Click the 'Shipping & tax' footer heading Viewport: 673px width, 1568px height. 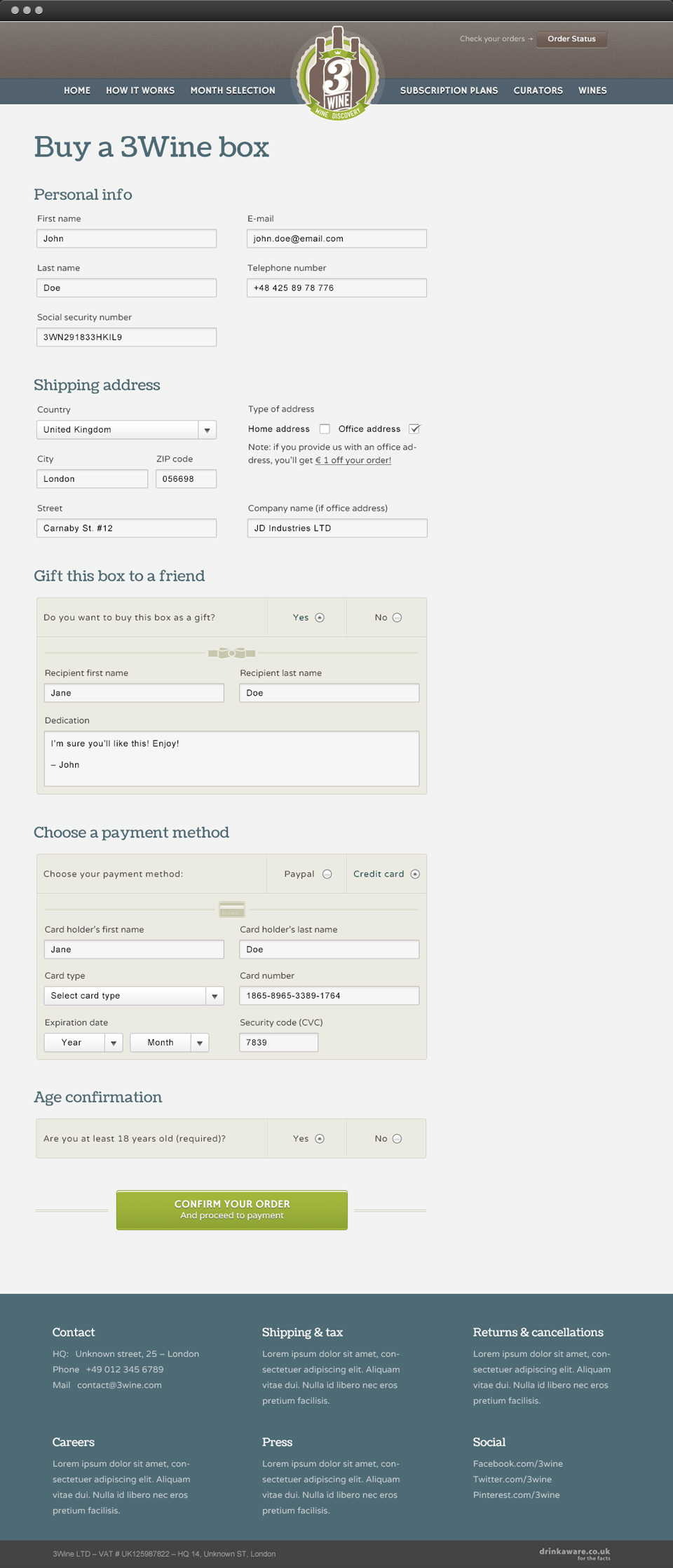tap(303, 1332)
